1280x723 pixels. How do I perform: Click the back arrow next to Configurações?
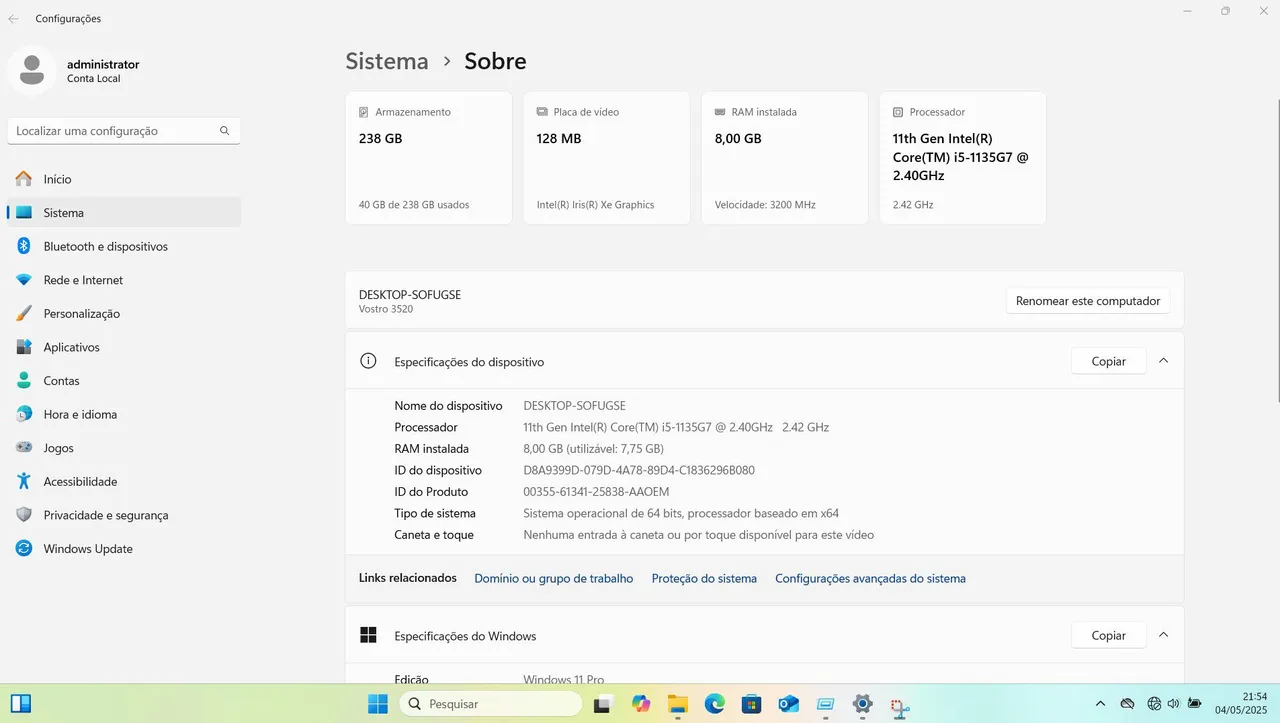pos(13,19)
